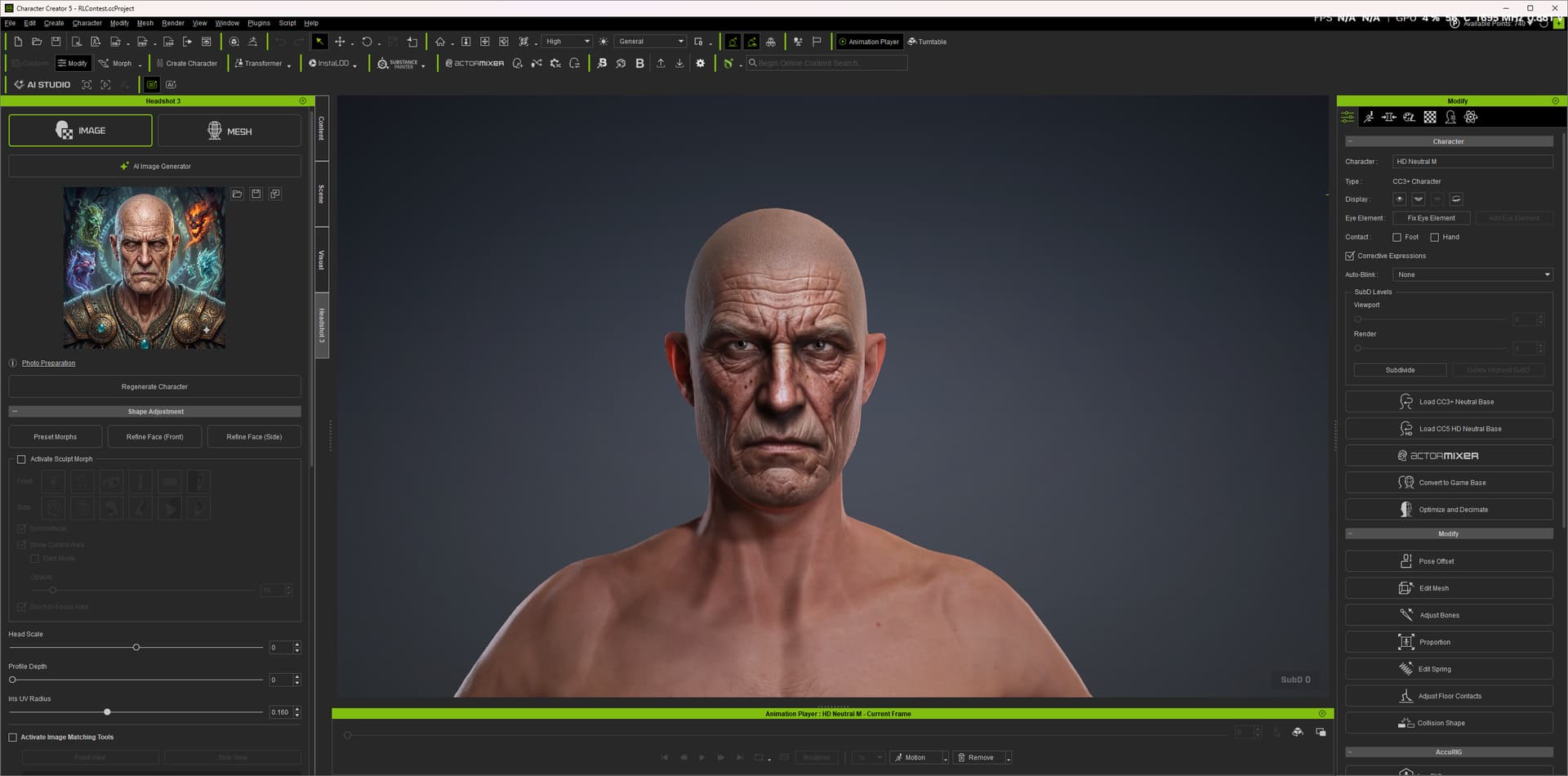Enable Activate Sculpt Morph checkbox
Viewport: 1568px width, 776px height.
21,459
